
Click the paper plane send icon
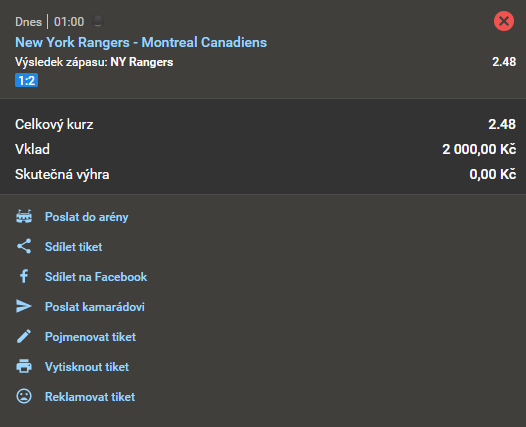24,306
